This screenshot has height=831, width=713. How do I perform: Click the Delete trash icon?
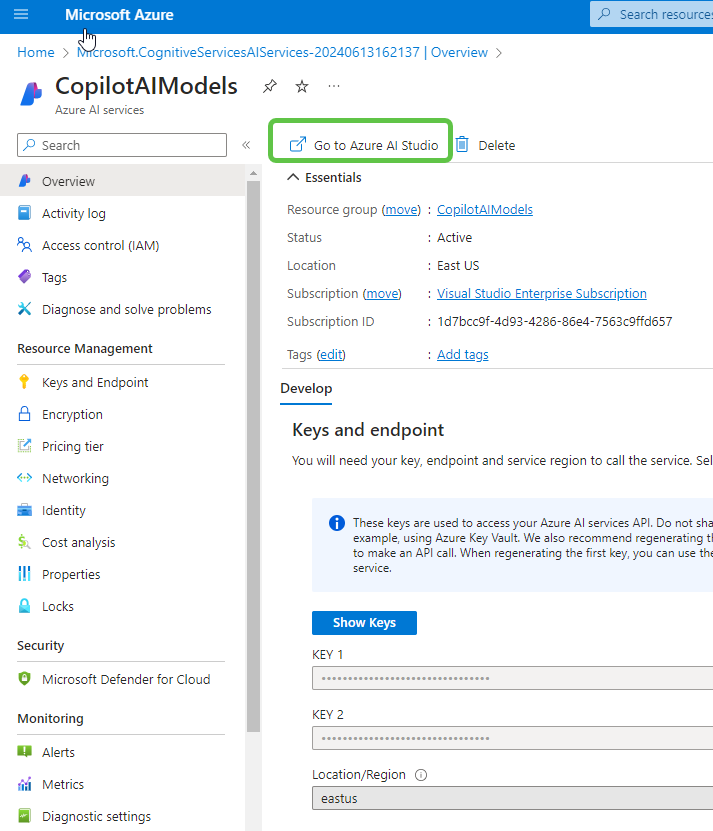(x=462, y=145)
